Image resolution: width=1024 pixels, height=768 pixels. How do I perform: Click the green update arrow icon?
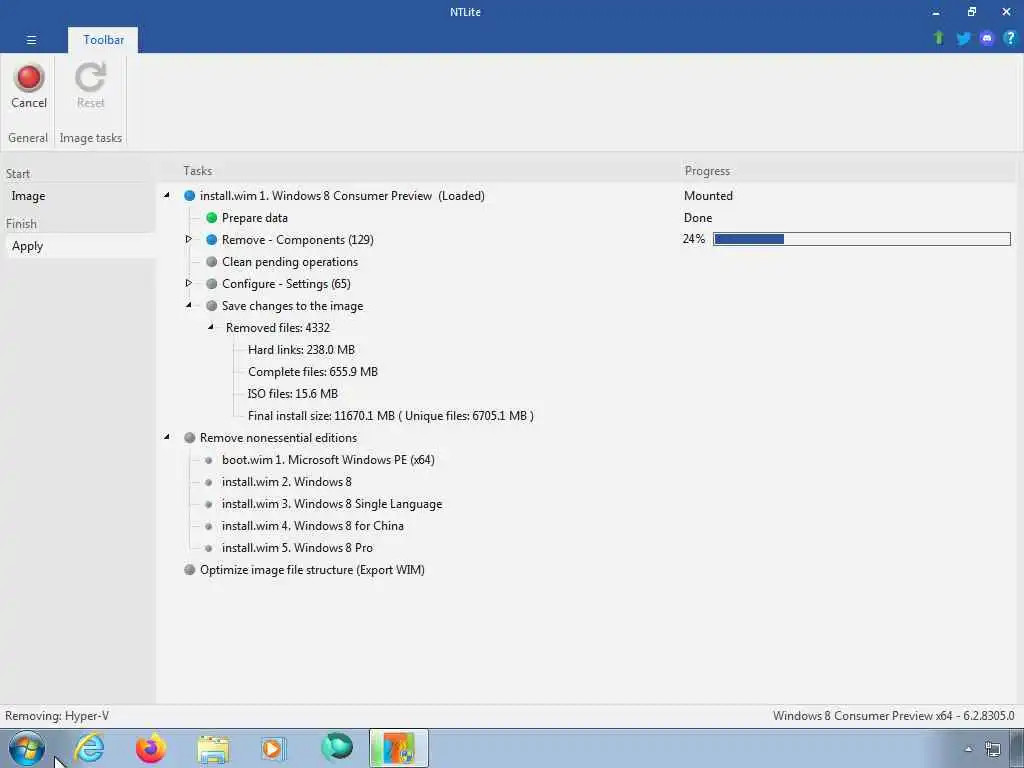click(x=938, y=38)
